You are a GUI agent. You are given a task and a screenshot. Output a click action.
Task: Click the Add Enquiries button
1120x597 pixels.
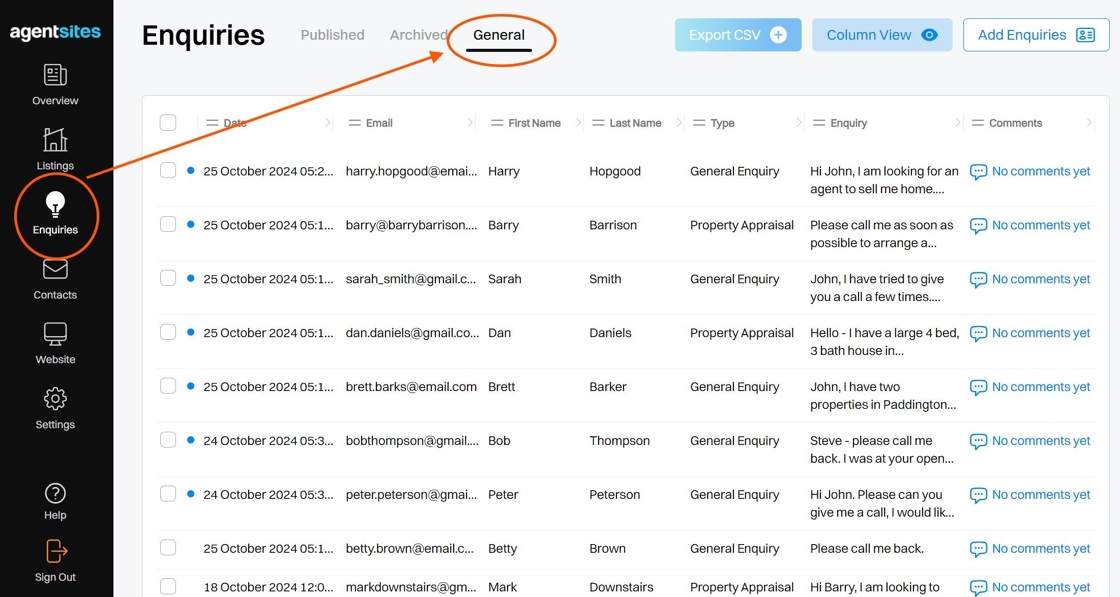(x=1036, y=35)
